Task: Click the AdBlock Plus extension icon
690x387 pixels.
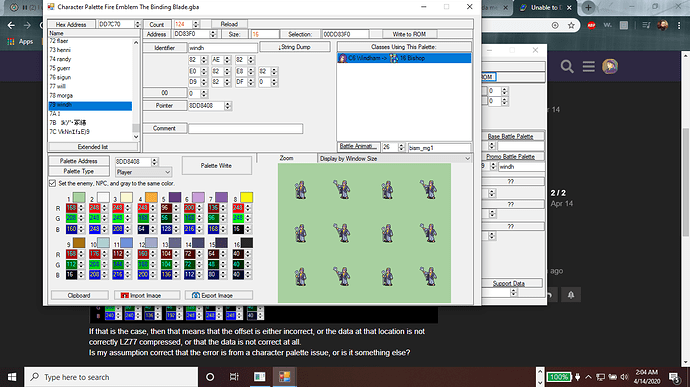Action: pyautogui.click(x=591, y=25)
